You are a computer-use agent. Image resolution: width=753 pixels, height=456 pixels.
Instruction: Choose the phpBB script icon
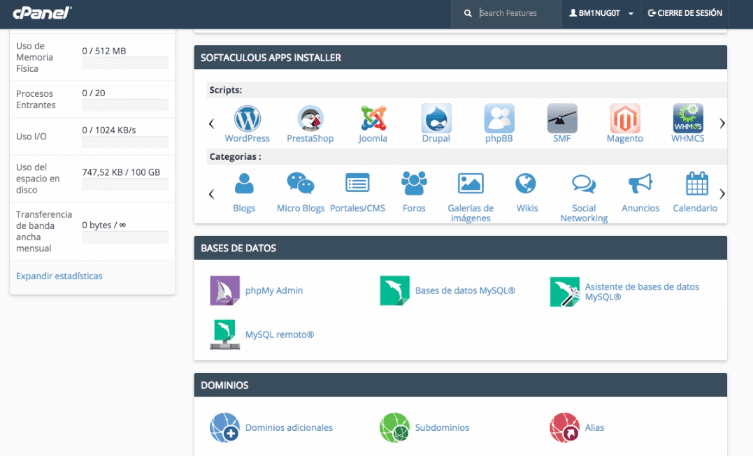pyautogui.click(x=499, y=119)
